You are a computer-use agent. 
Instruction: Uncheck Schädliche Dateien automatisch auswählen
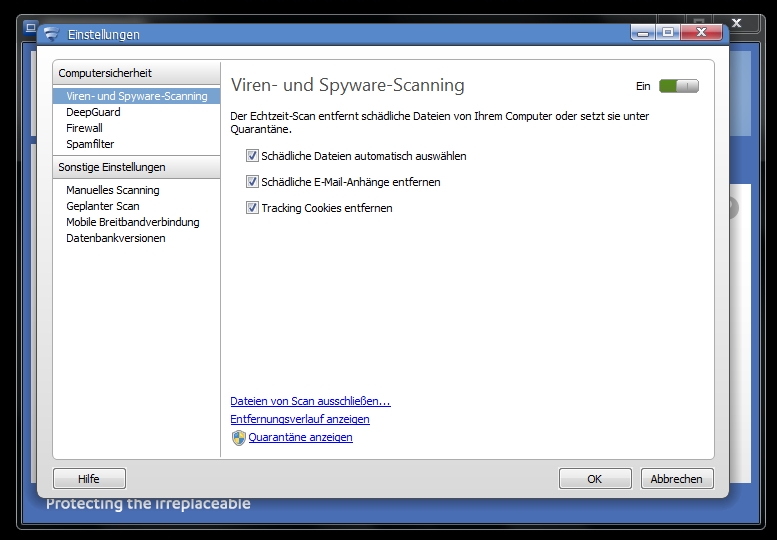click(252, 156)
